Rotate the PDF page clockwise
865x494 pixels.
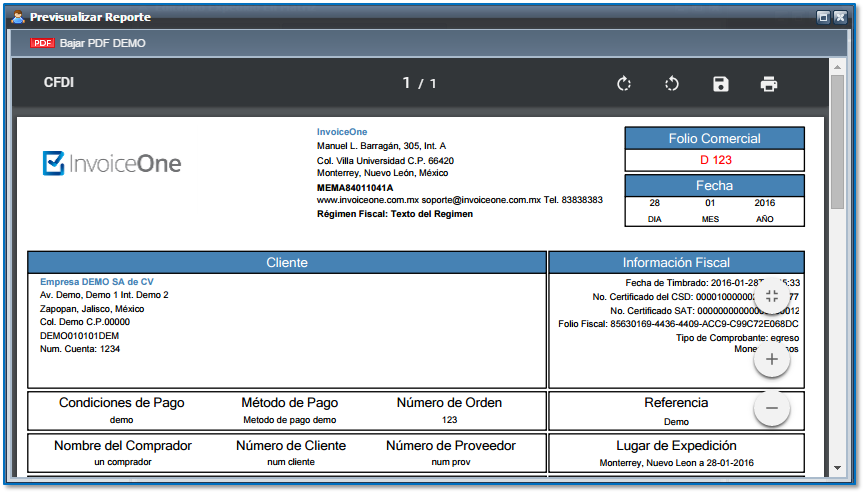click(624, 84)
